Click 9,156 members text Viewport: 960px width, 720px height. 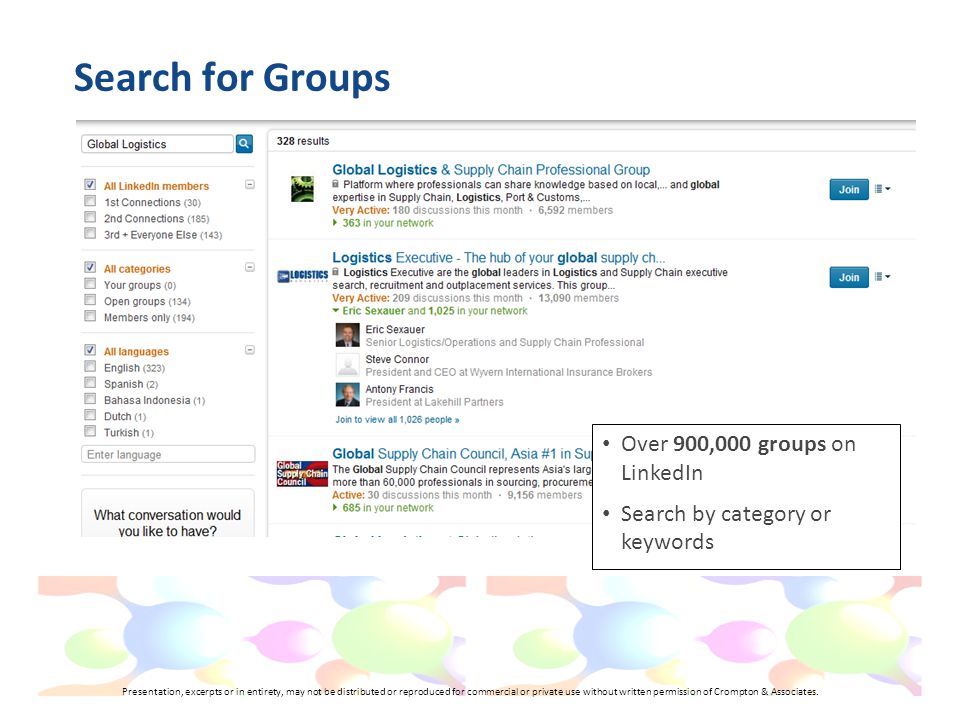545,495
